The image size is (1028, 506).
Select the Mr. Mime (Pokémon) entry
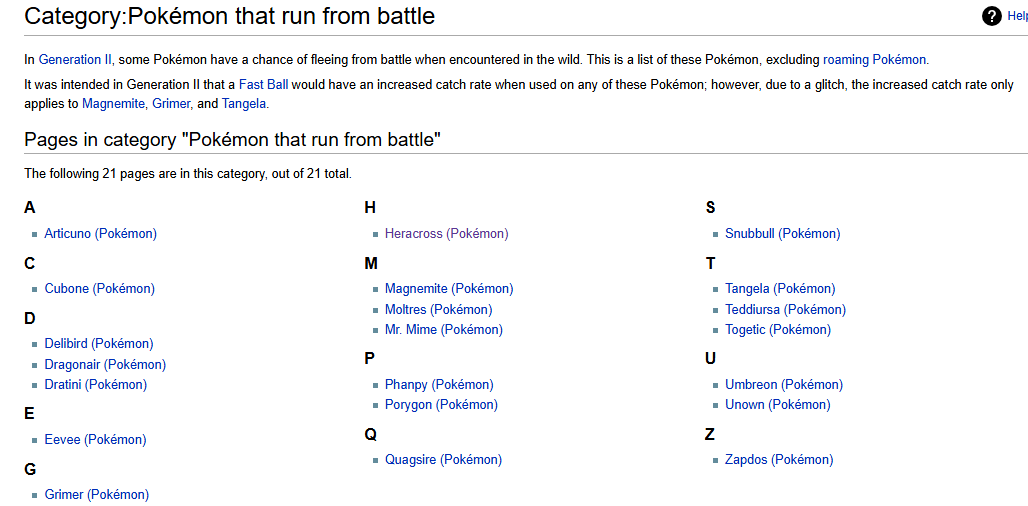444,330
